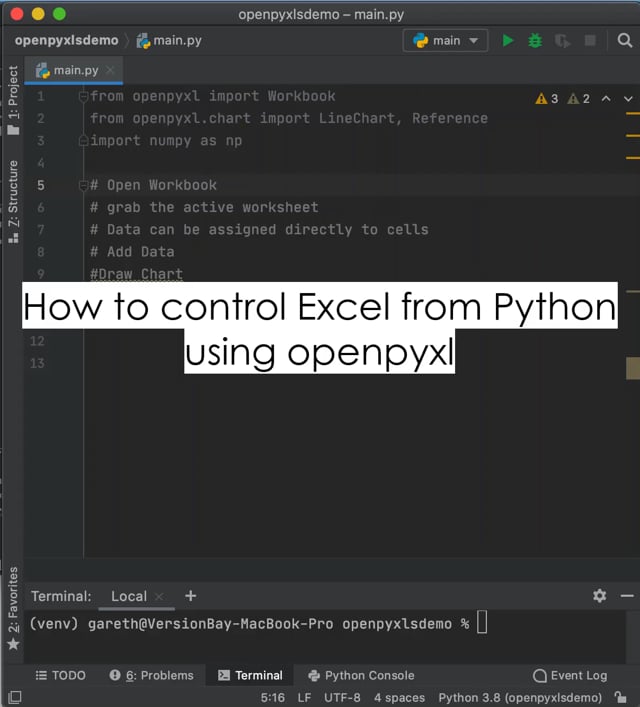640x707 pixels.
Task: Click openpyxlsdemo breadcrumb in navigation bar
Action: point(66,41)
